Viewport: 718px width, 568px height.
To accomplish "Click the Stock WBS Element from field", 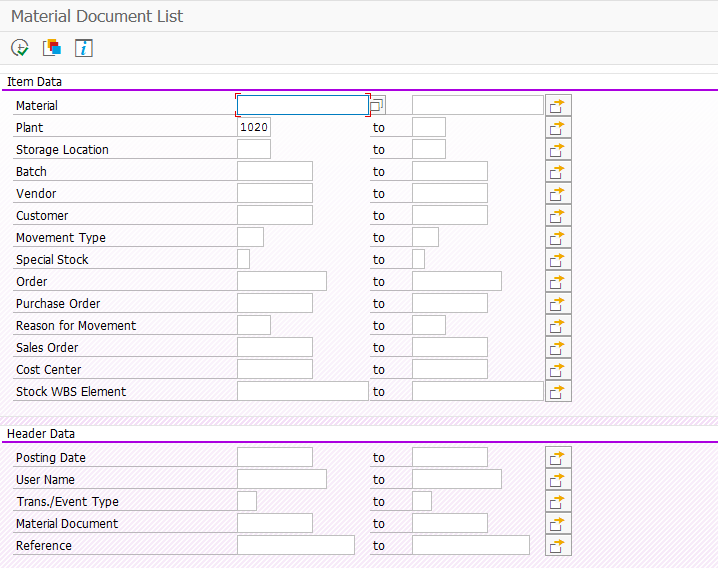I will [x=303, y=391].
